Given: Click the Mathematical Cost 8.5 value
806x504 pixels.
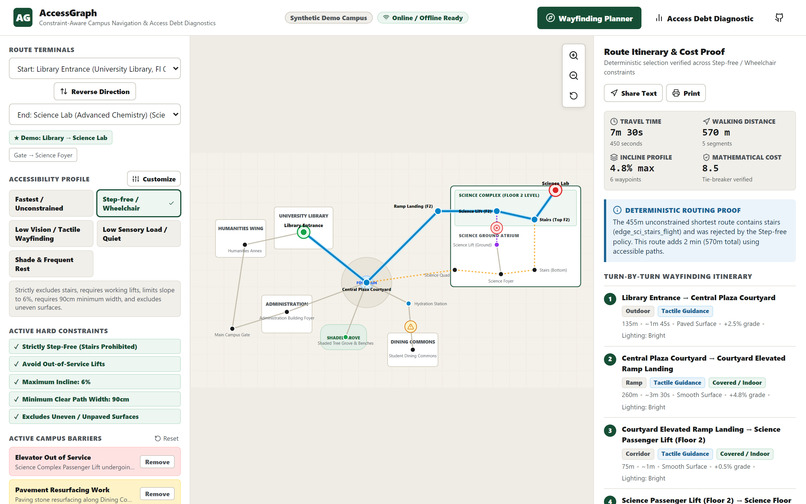Looking at the screenshot, I should [710, 169].
